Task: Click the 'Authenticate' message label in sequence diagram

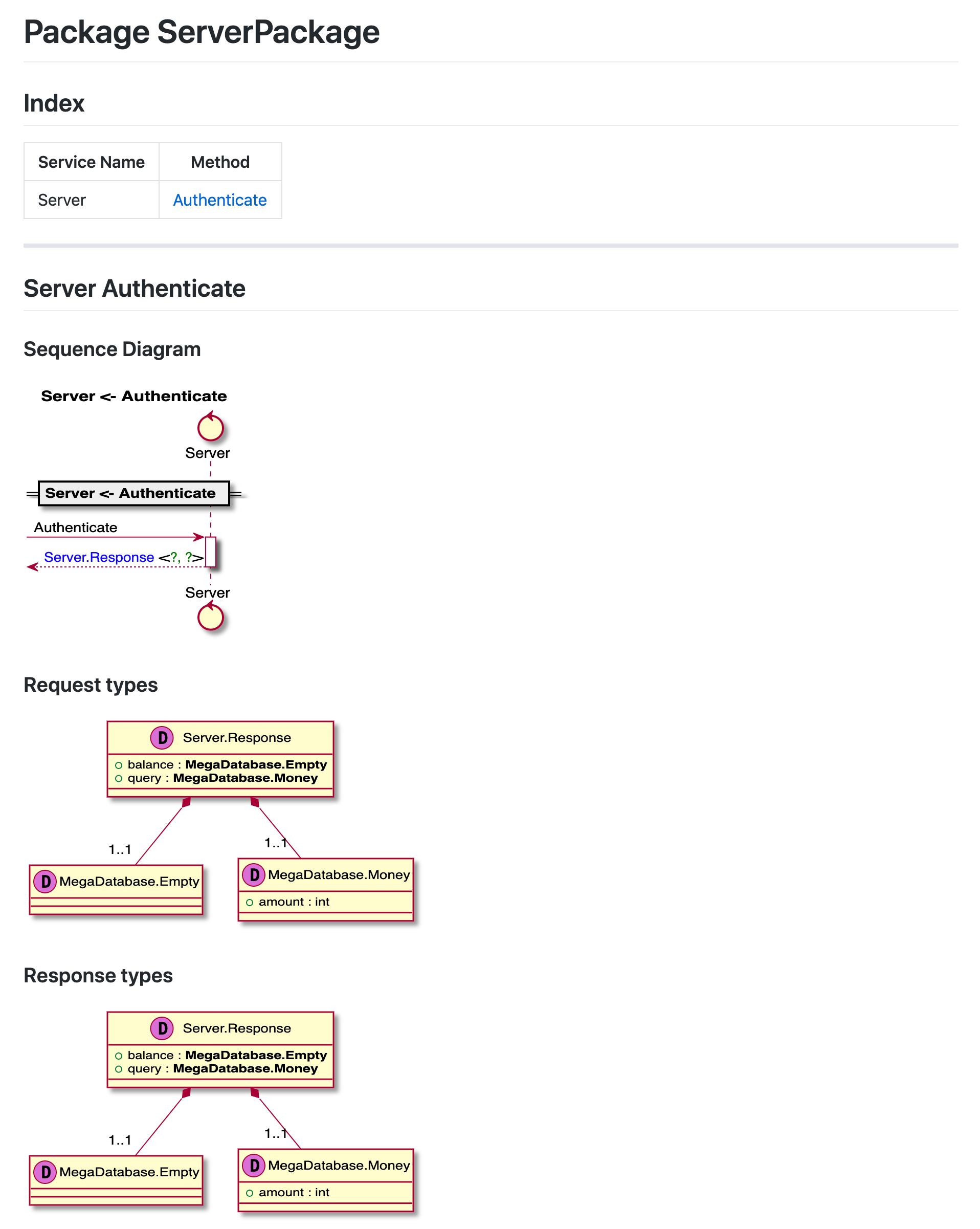Action: coord(76,528)
